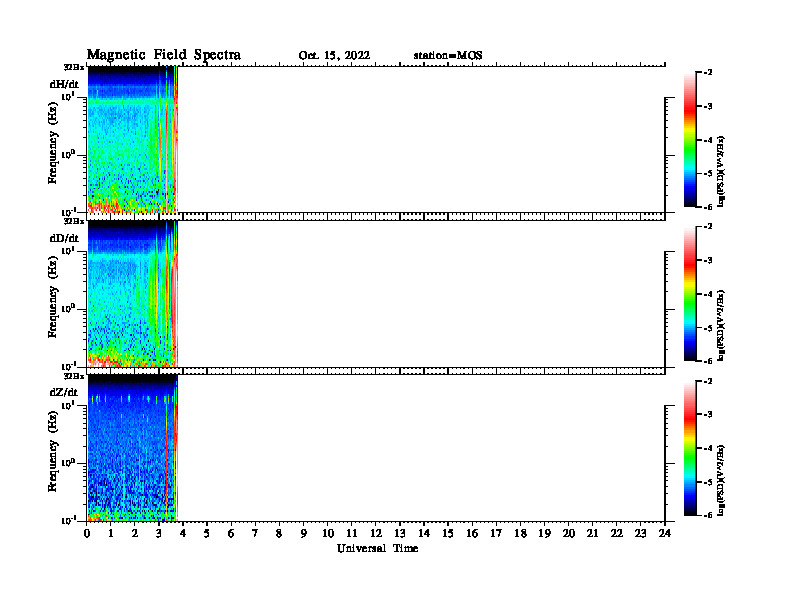The height and width of the screenshot is (612, 792).
Task: Click the "19" hour tick label
Action: tap(544, 533)
